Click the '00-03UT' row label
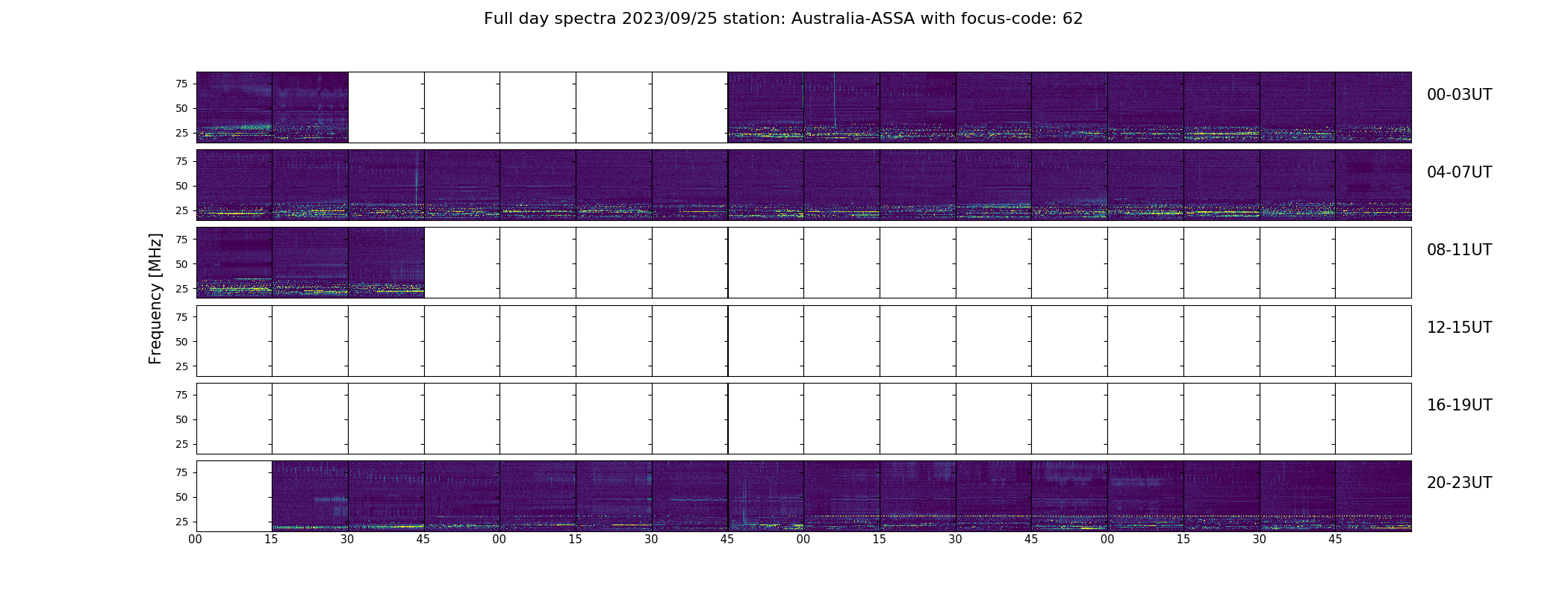The image size is (1568, 597). (x=1459, y=95)
